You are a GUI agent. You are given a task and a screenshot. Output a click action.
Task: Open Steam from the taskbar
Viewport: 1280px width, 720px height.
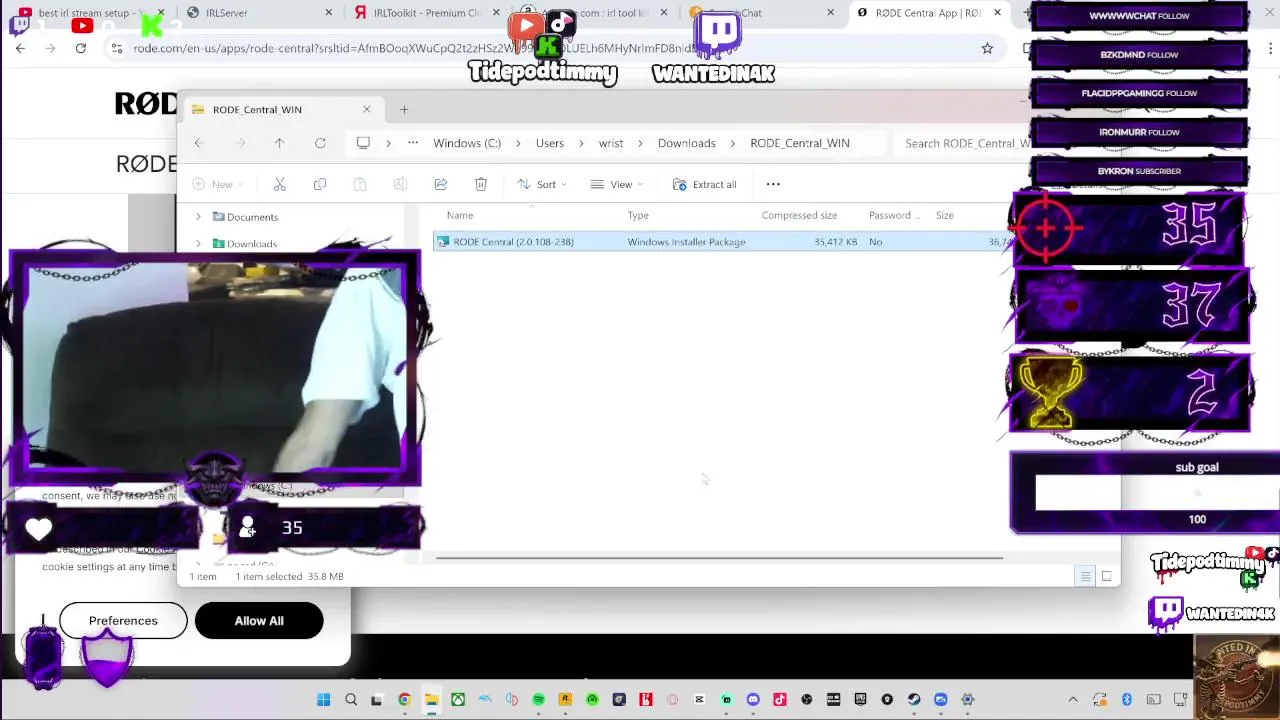[914, 700]
